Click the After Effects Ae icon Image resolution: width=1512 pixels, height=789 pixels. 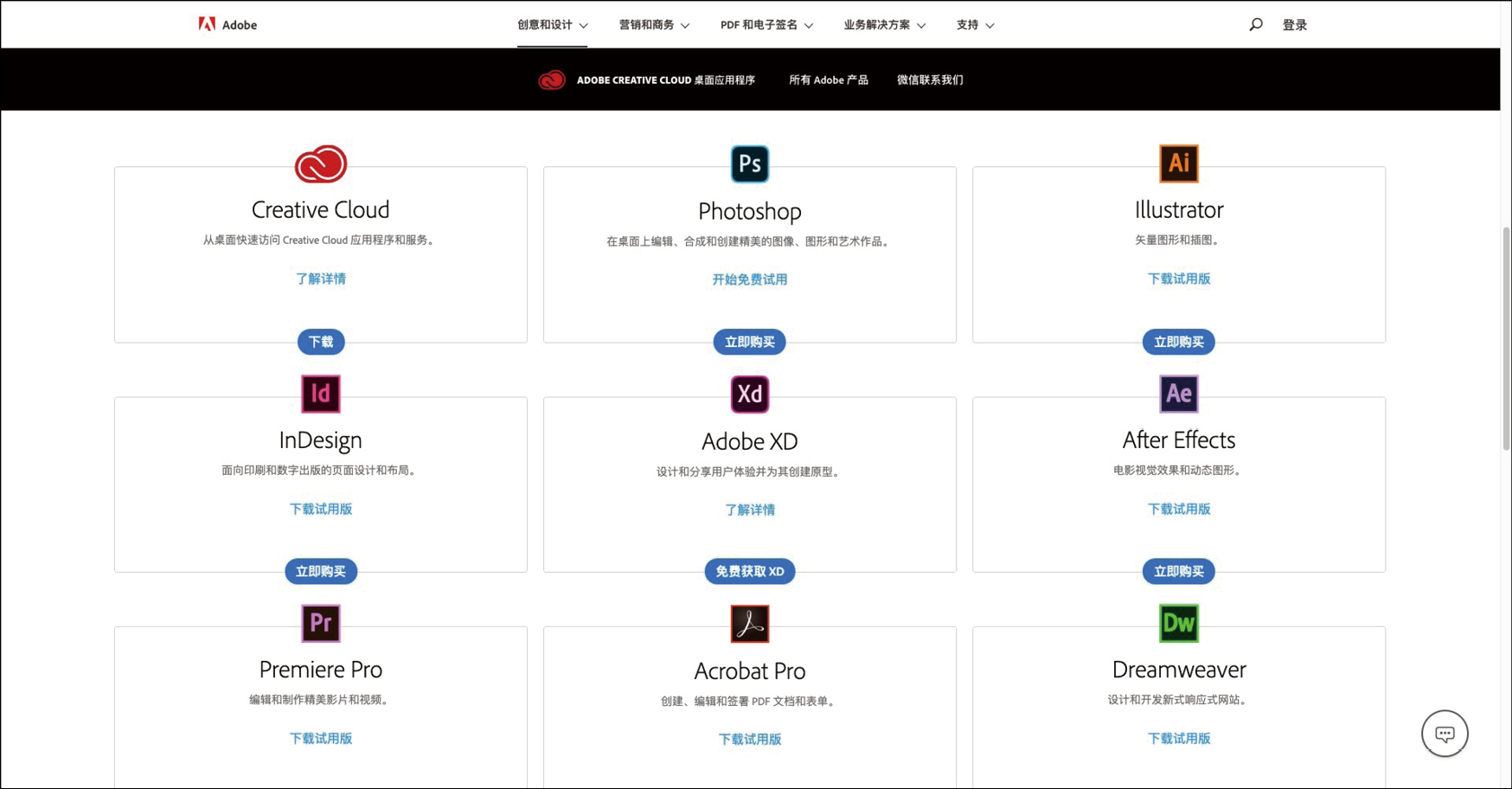(x=1179, y=394)
